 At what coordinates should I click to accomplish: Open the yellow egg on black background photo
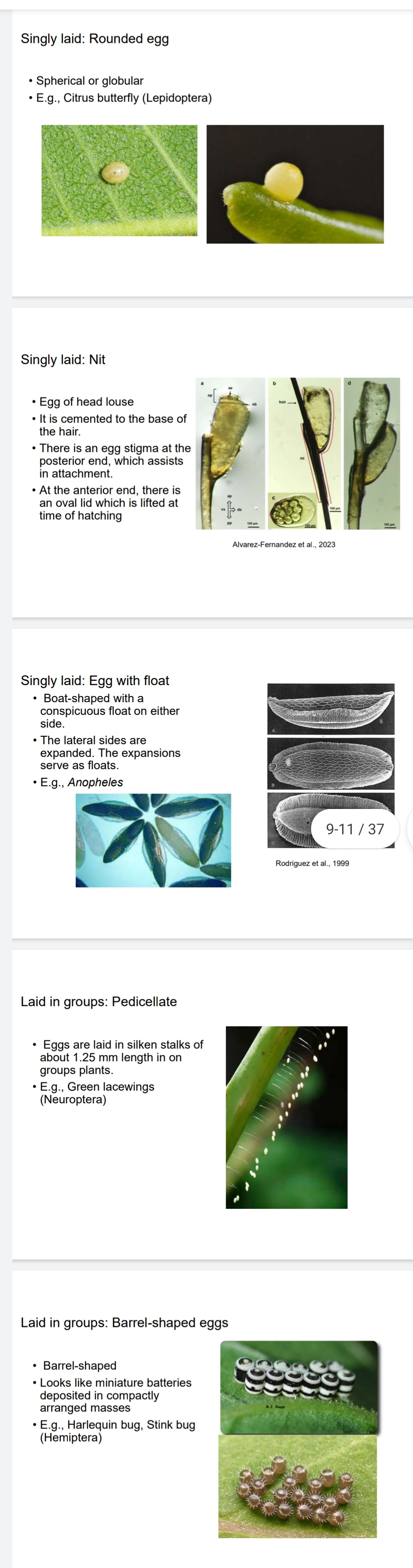point(295,184)
